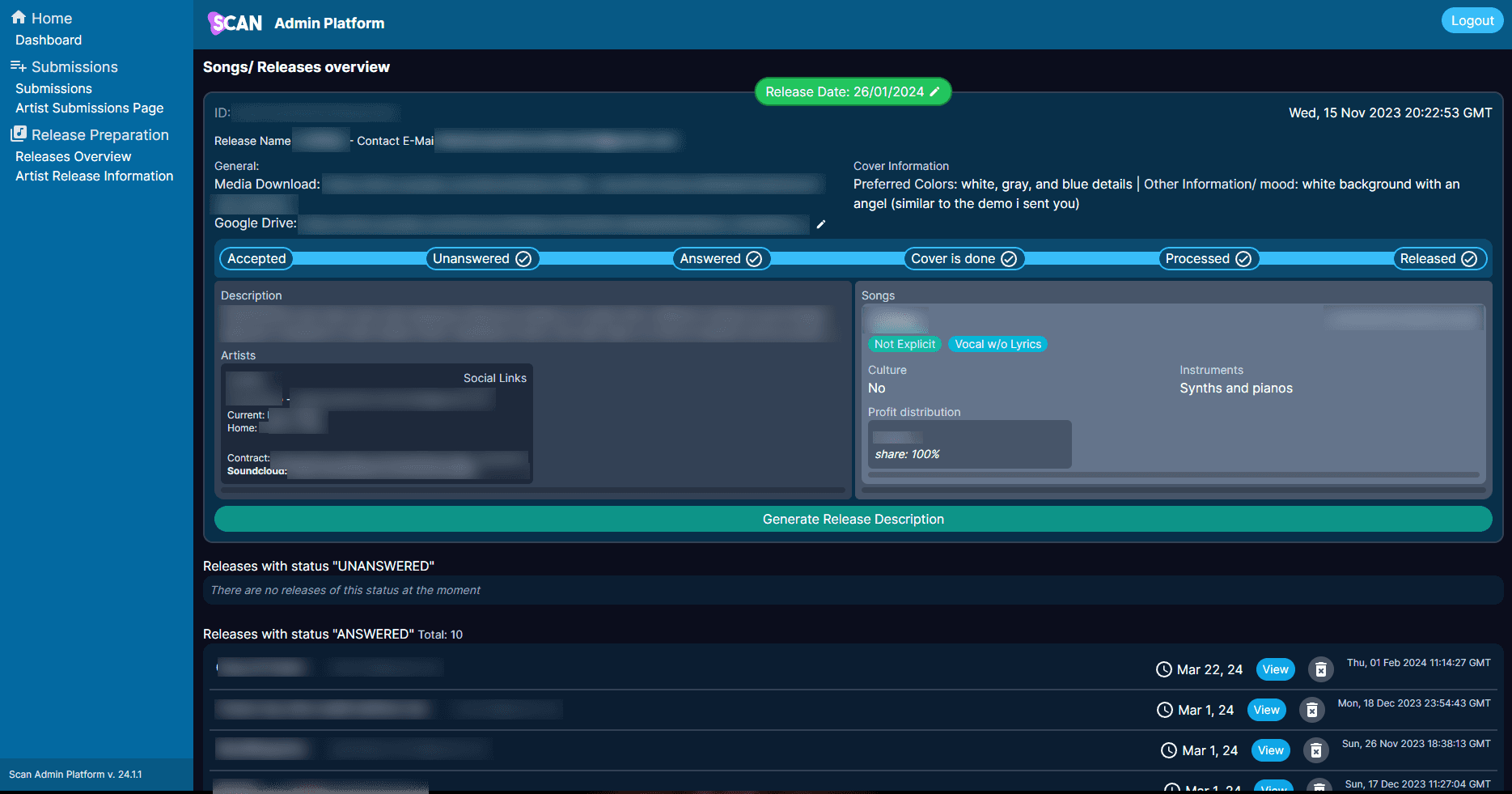Image resolution: width=1512 pixels, height=794 pixels.
Task: Log out with the Logout button
Action: click(1472, 20)
